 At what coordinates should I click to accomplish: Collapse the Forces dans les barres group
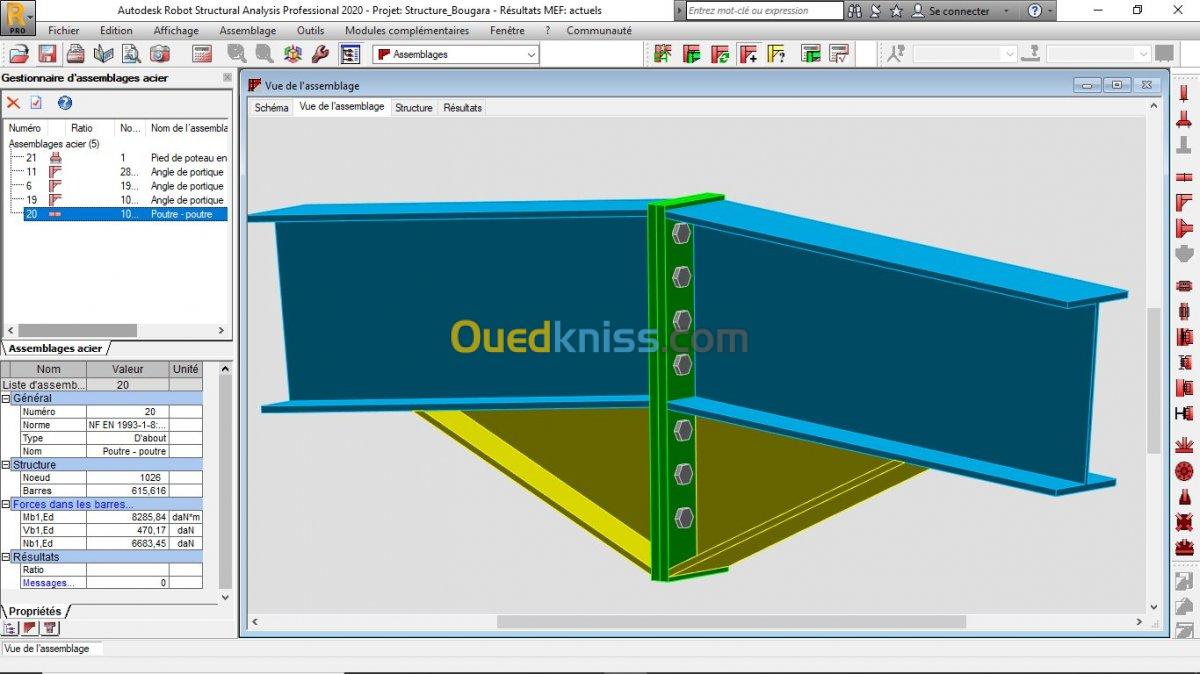(x=6, y=504)
